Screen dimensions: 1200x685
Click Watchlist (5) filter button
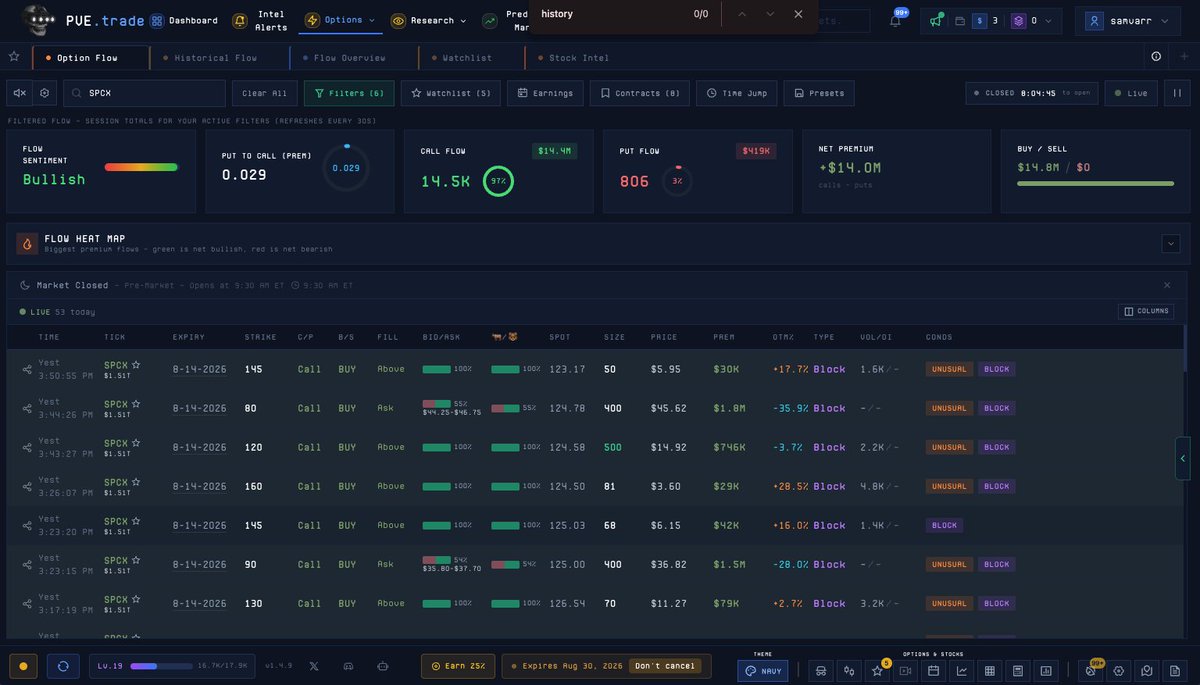(451, 93)
